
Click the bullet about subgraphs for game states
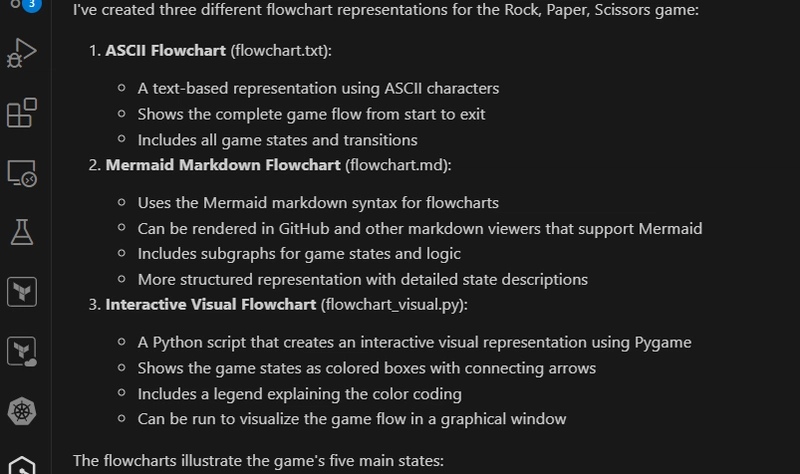pyautogui.click(x=299, y=254)
